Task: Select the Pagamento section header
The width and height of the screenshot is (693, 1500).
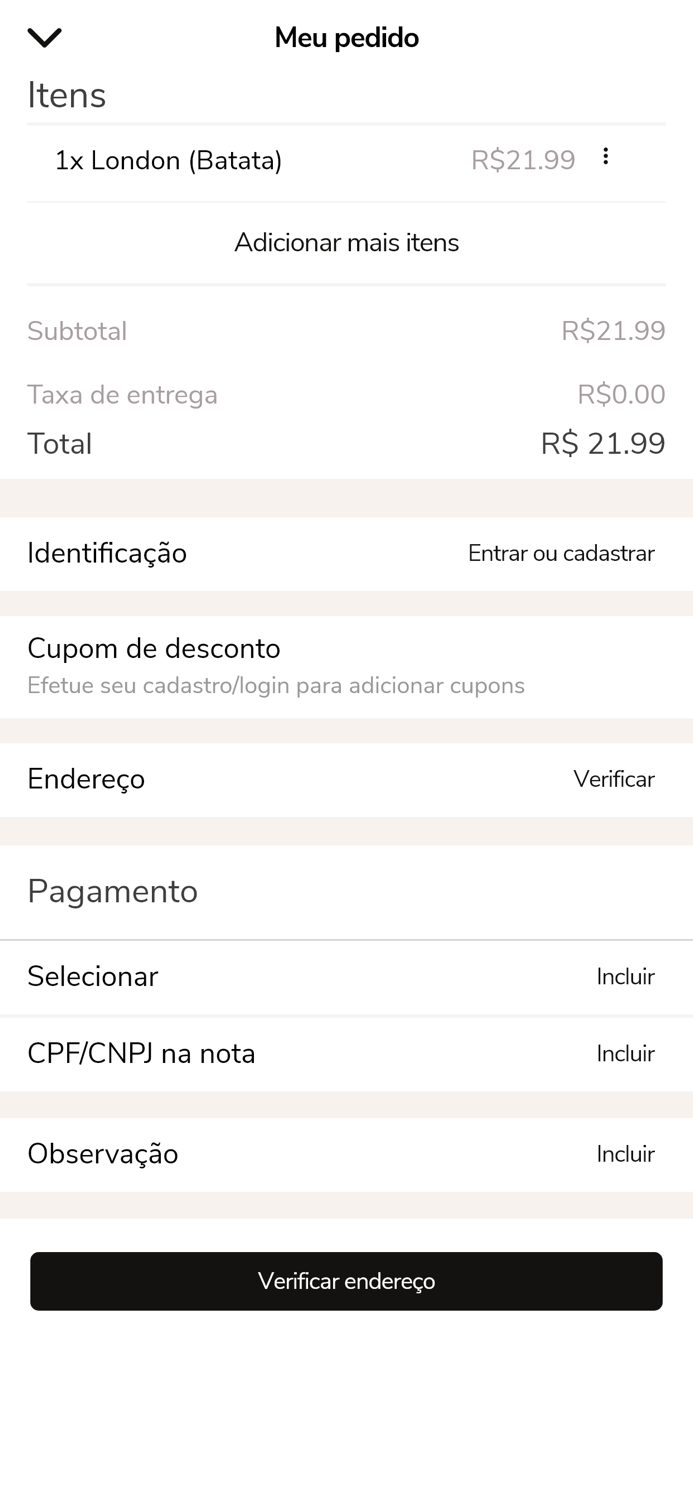Action: pyautogui.click(x=112, y=891)
